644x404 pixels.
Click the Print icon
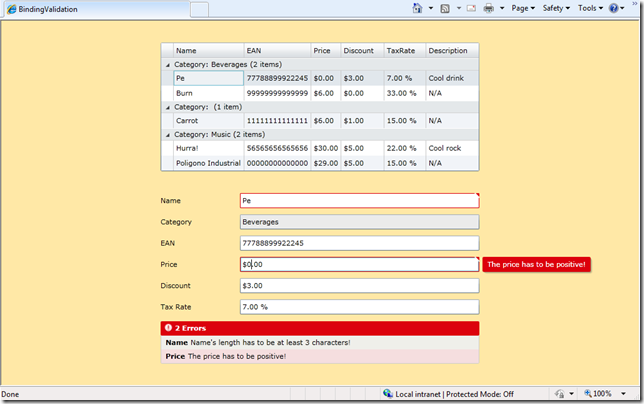[489, 8]
